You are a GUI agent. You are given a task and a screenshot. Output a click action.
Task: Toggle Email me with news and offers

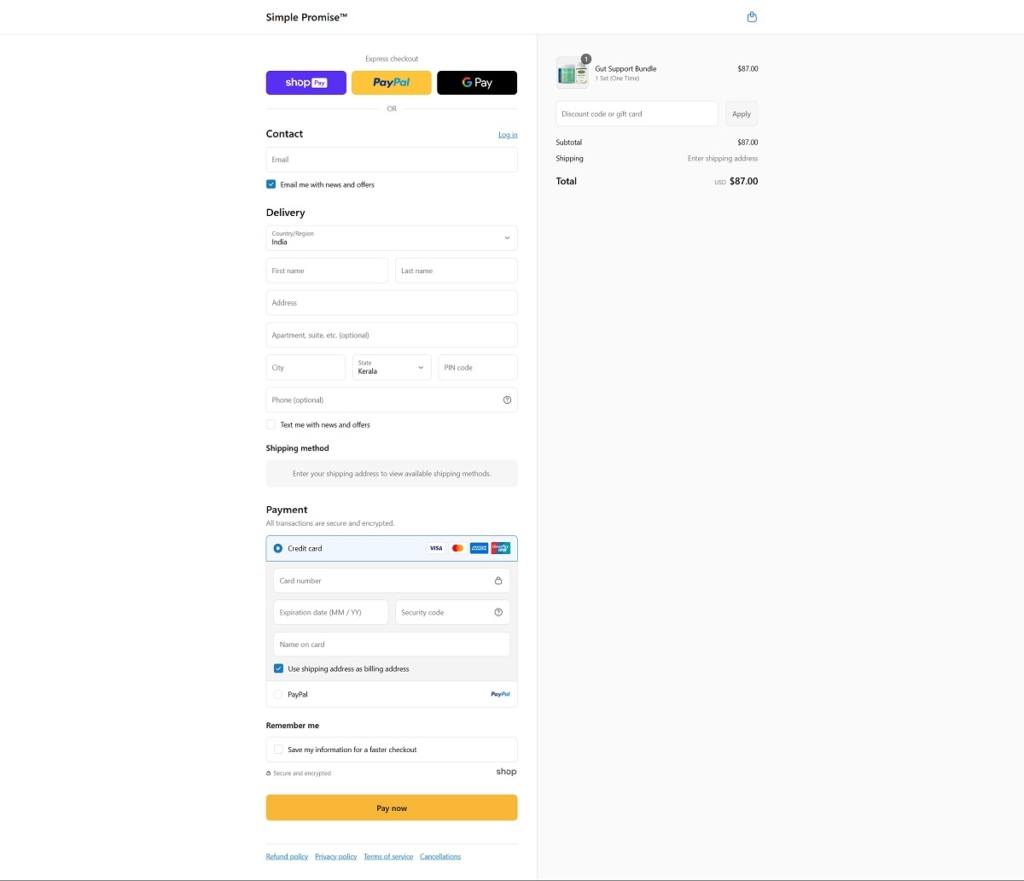click(x=271, y=185)
